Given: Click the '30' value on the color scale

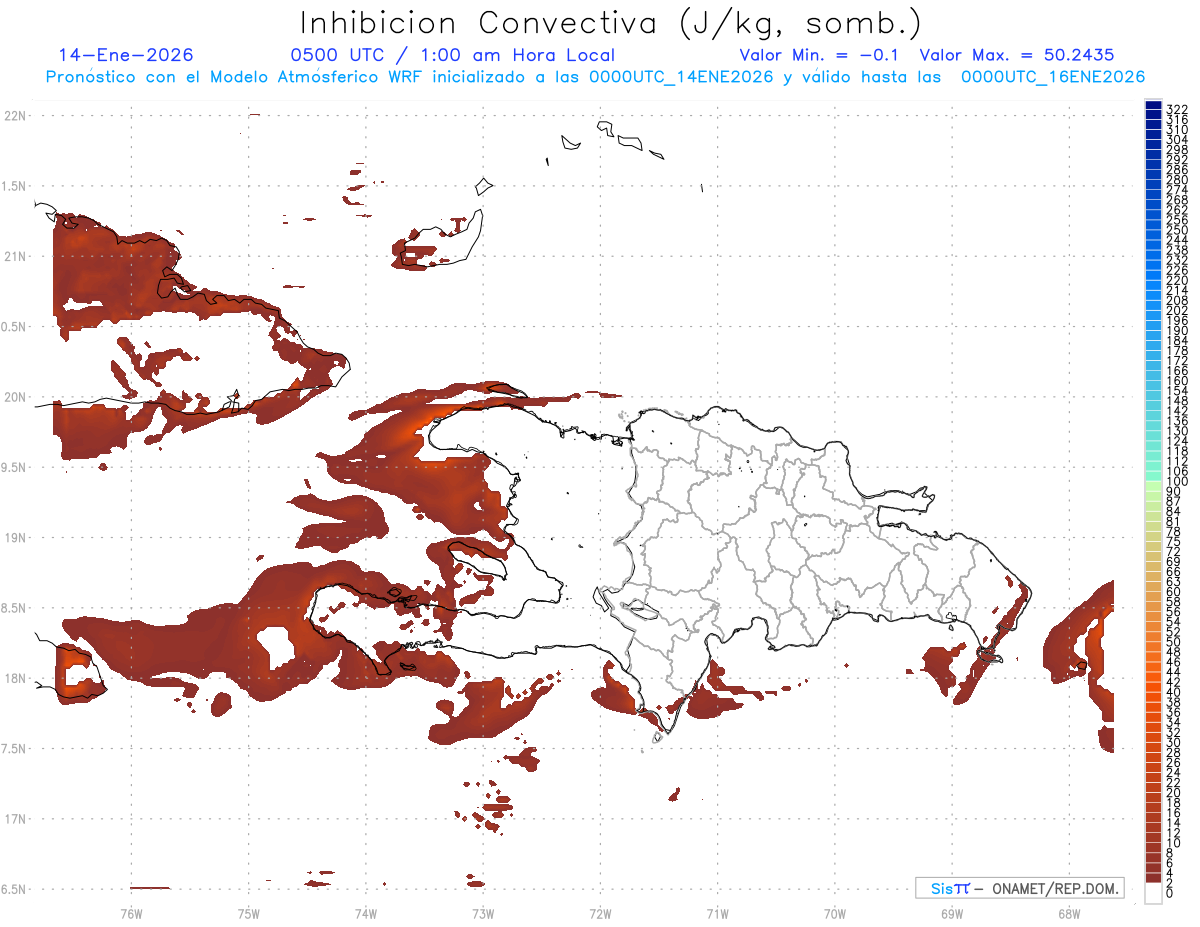Looking at the screenshot, I should pyautogui.click(x=1174, y=742).
